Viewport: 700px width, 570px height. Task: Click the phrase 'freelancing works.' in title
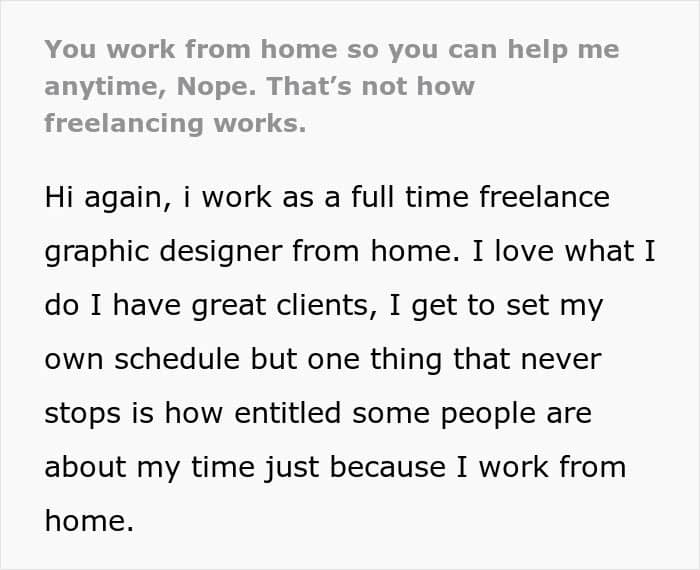(x=175, y=124)
